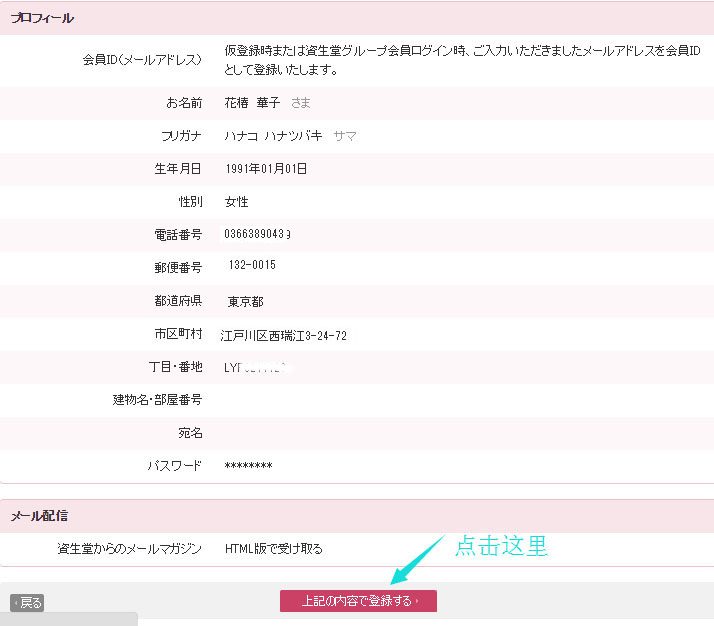
Task: Click the 建物名・部屋番号 label
Action: point(157,400)
